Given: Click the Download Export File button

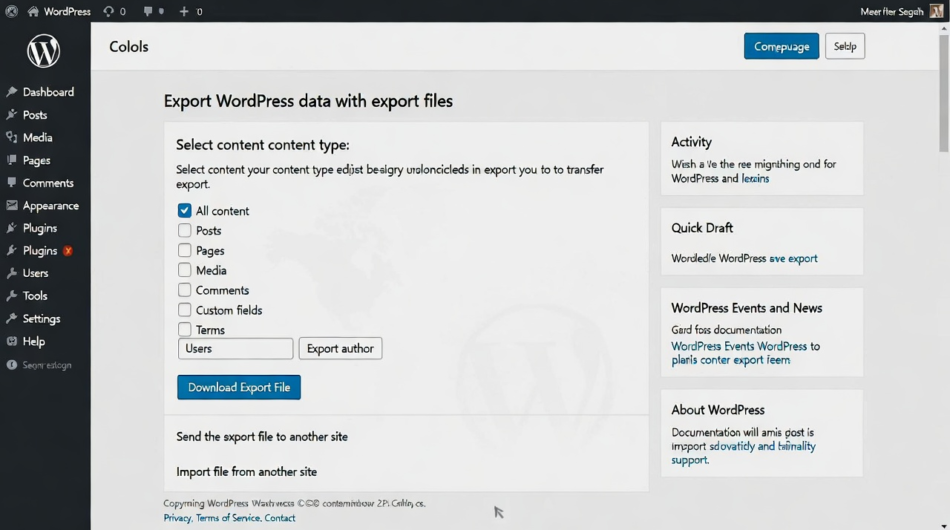Looking at the screenshot, I should click(239, 387).
